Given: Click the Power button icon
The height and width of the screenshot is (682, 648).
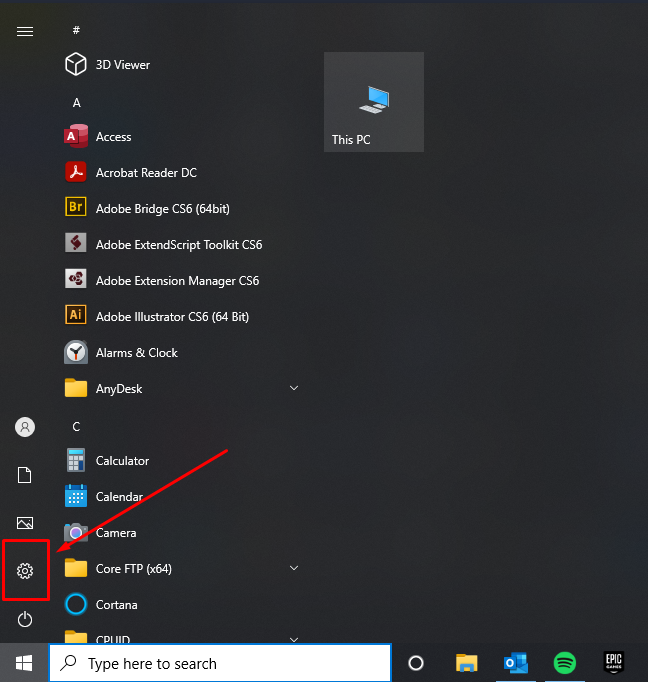Looking at the screenshot, I should (x=25, y=620).
